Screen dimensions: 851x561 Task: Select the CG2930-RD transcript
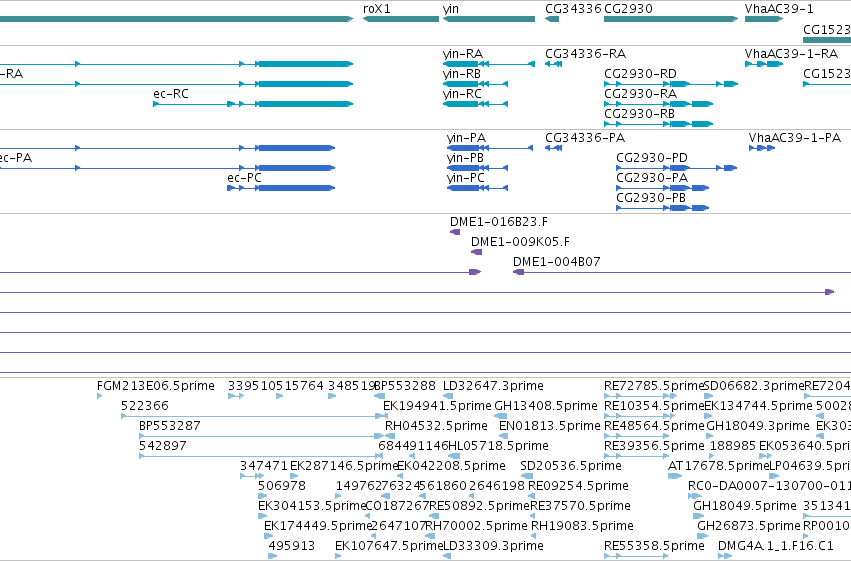[671, 84]
